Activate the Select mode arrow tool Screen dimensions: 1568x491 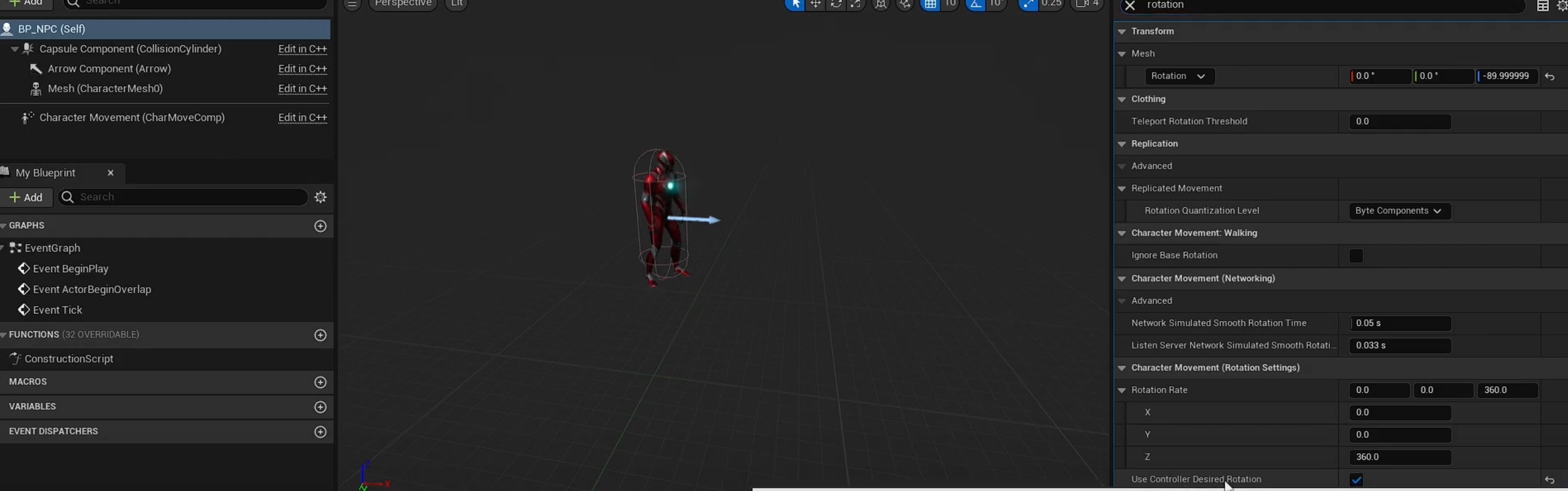(795, 4)
